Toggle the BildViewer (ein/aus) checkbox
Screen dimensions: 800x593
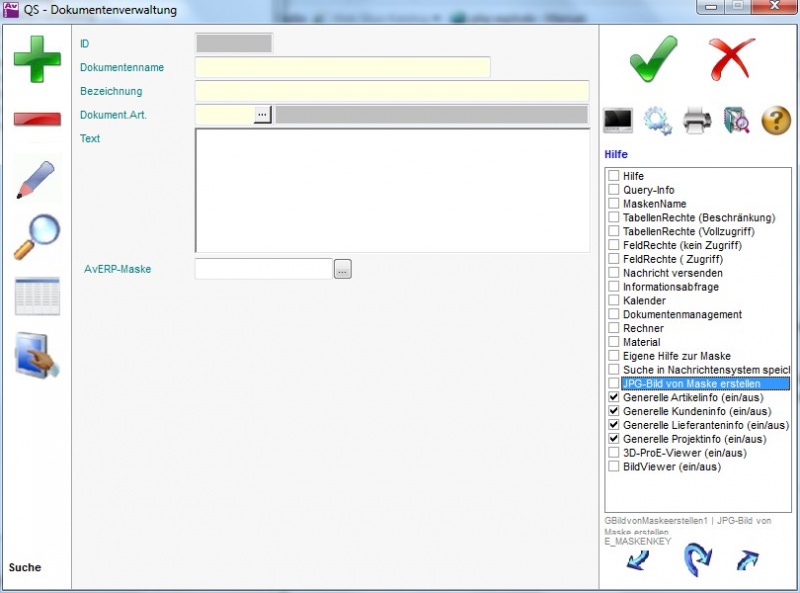pyautogui.click(x=614, y=466)
